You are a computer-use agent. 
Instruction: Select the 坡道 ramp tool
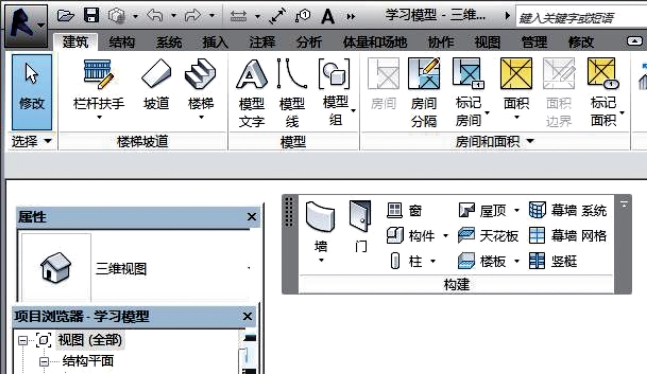point(156,85)
